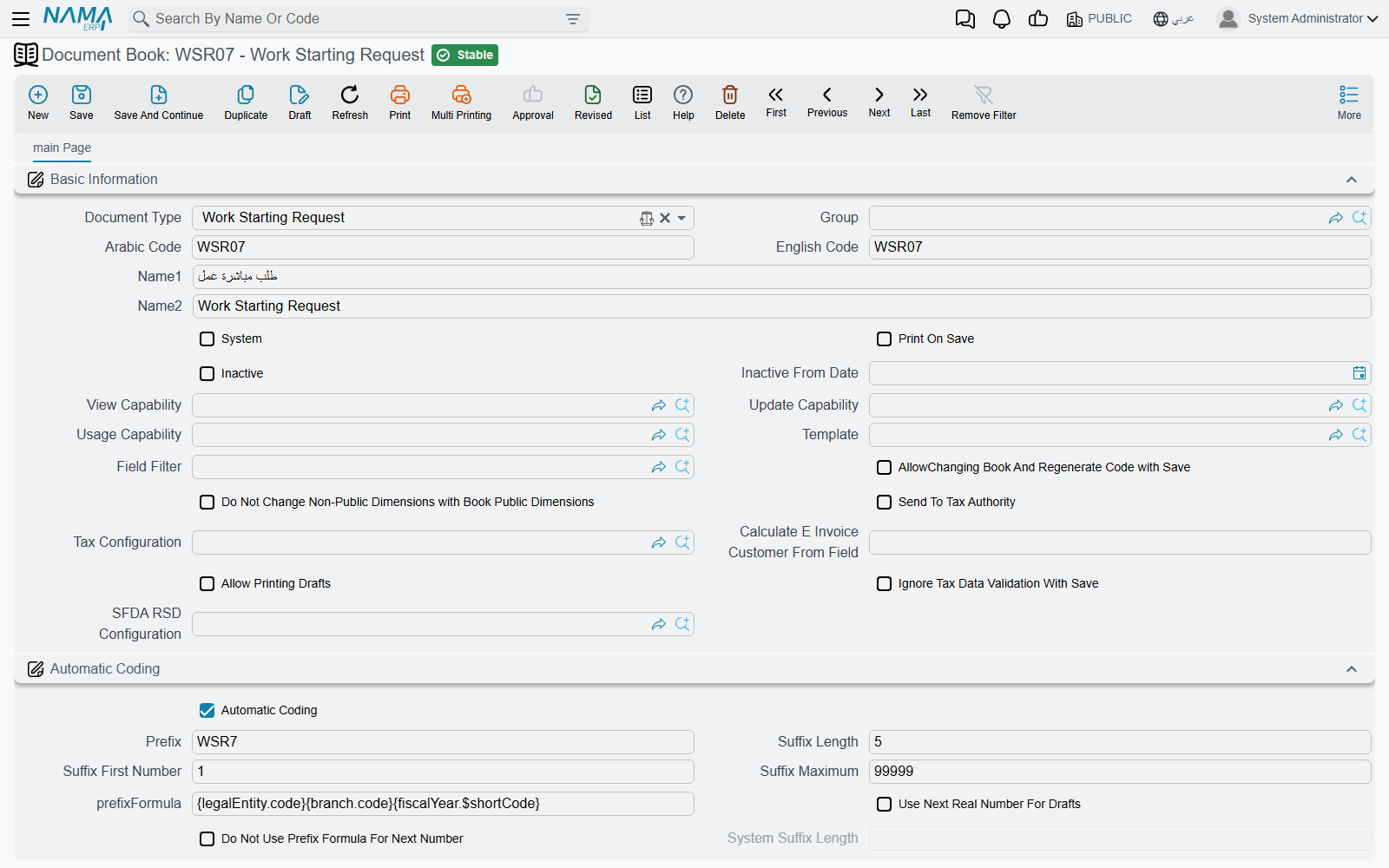Open System Administrator user menu
This screenshot has width=1389, height=868.
click(x=1299, y=18)
